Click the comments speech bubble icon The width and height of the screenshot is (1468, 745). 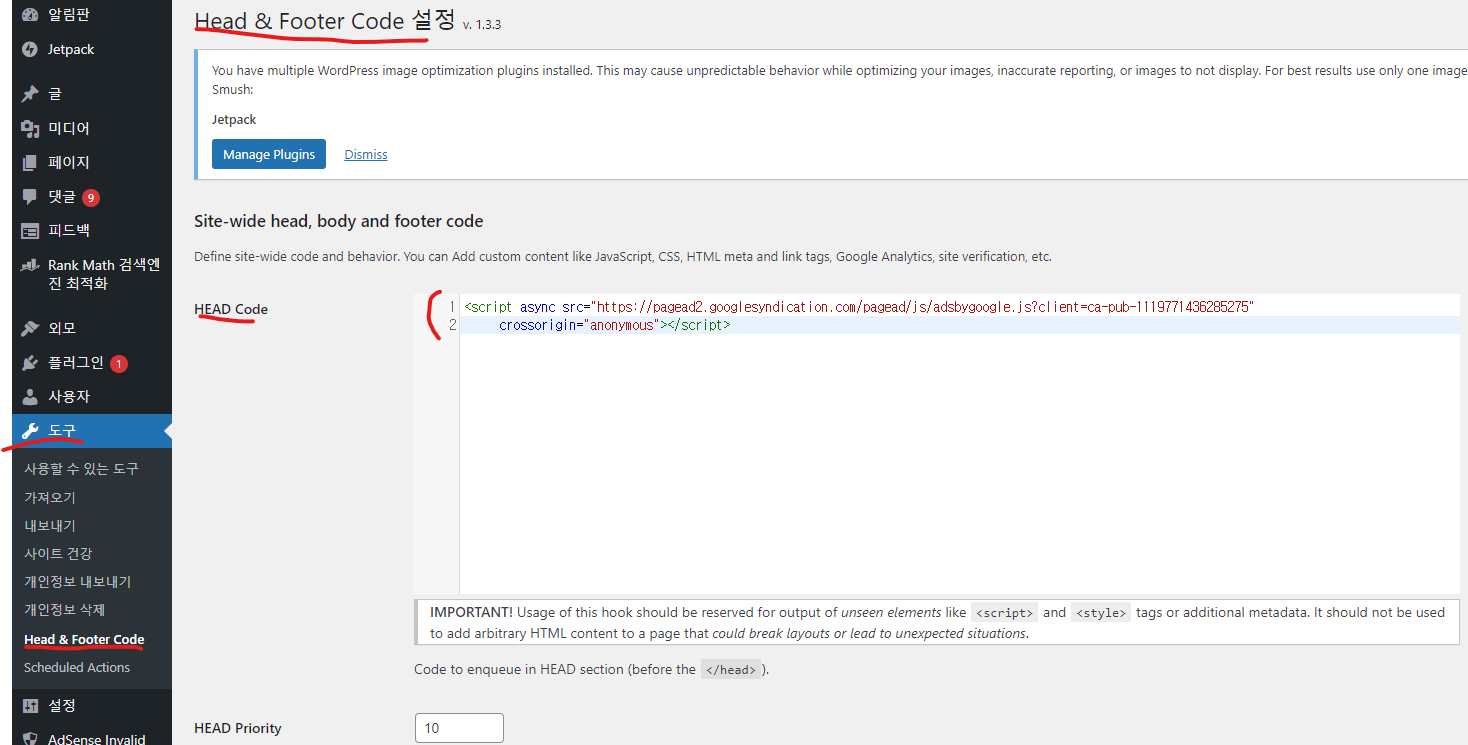coord(30,196)
